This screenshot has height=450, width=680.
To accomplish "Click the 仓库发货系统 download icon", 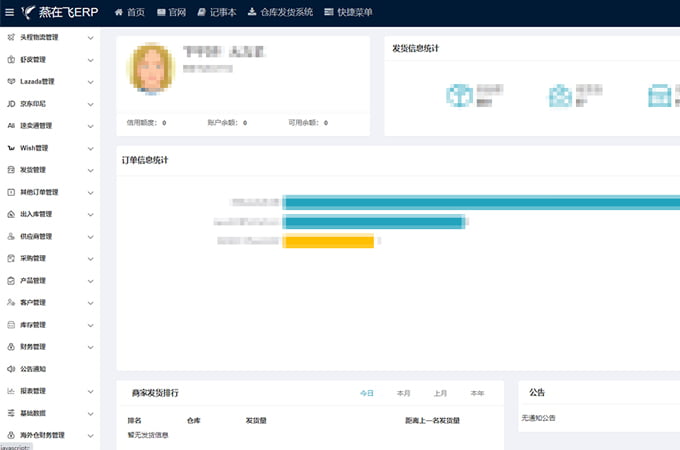I will click(251, 12).
